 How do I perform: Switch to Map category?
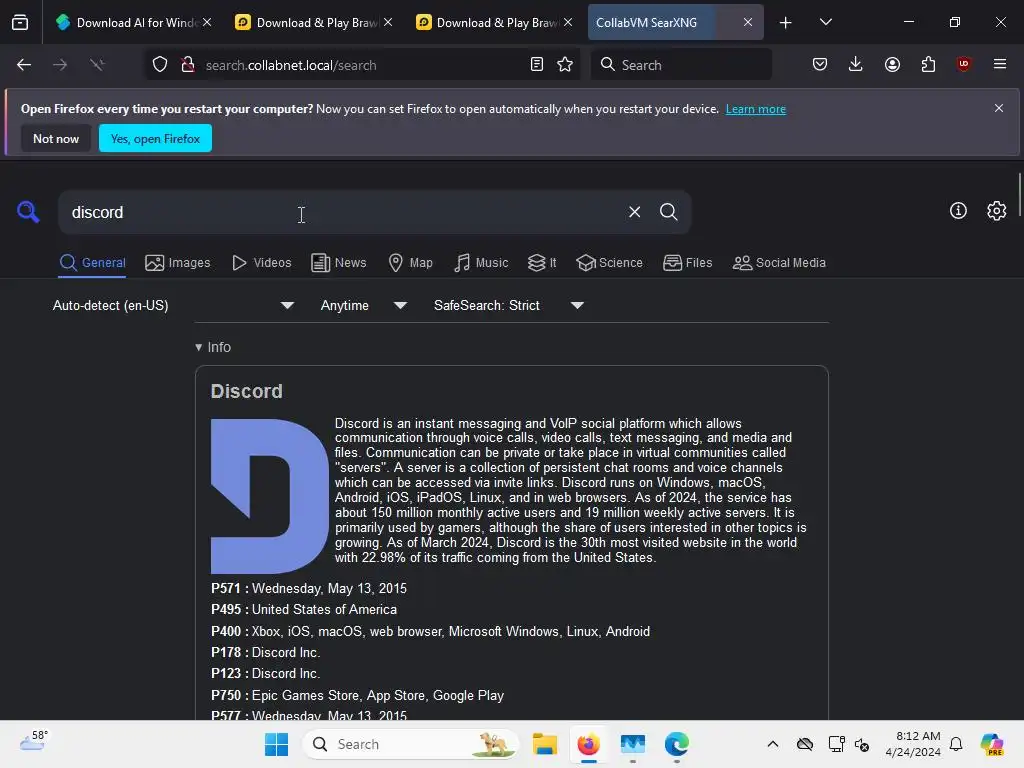pyautogui.click(x=411, y=263)
